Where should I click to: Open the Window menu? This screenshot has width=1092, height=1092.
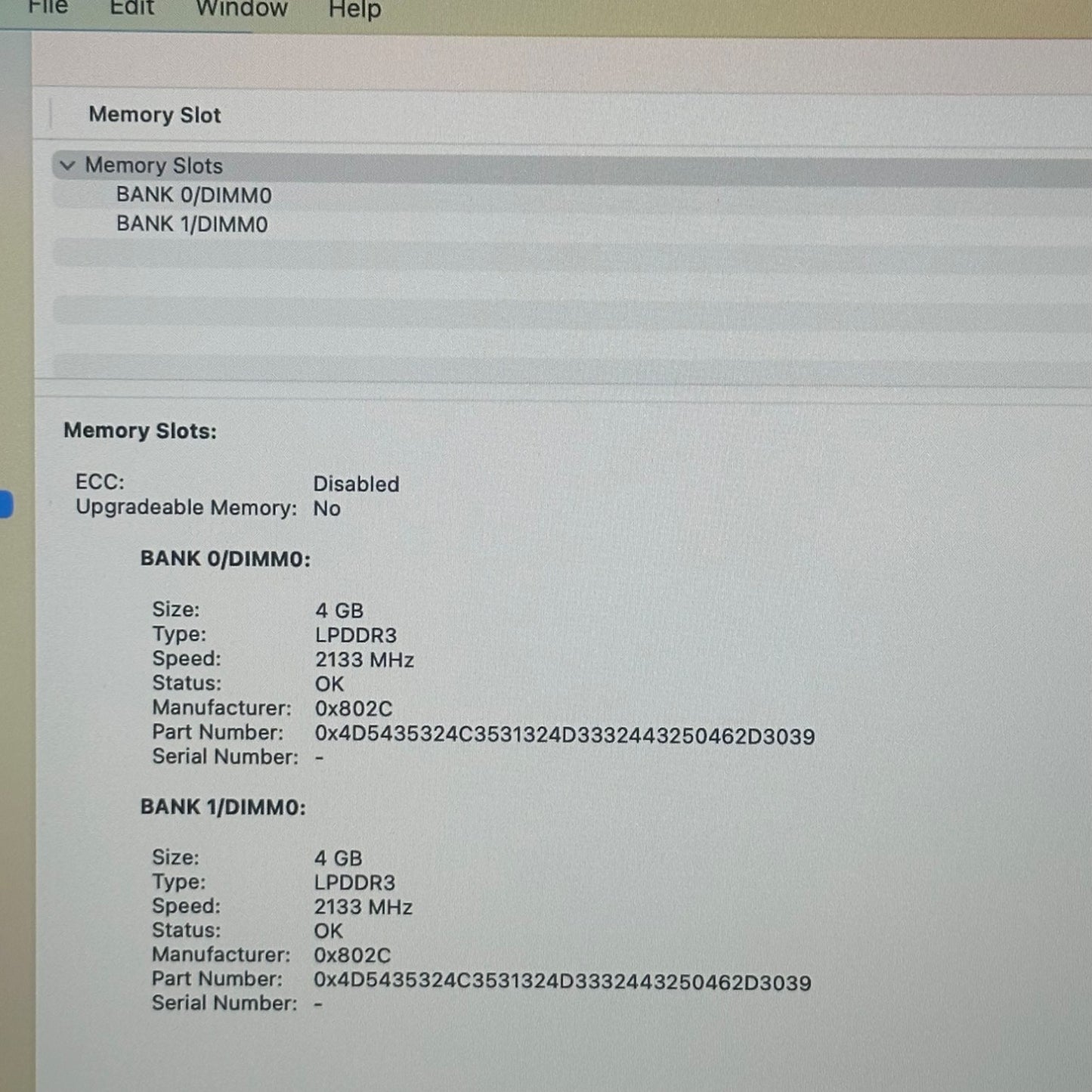[x=241, y=9]
